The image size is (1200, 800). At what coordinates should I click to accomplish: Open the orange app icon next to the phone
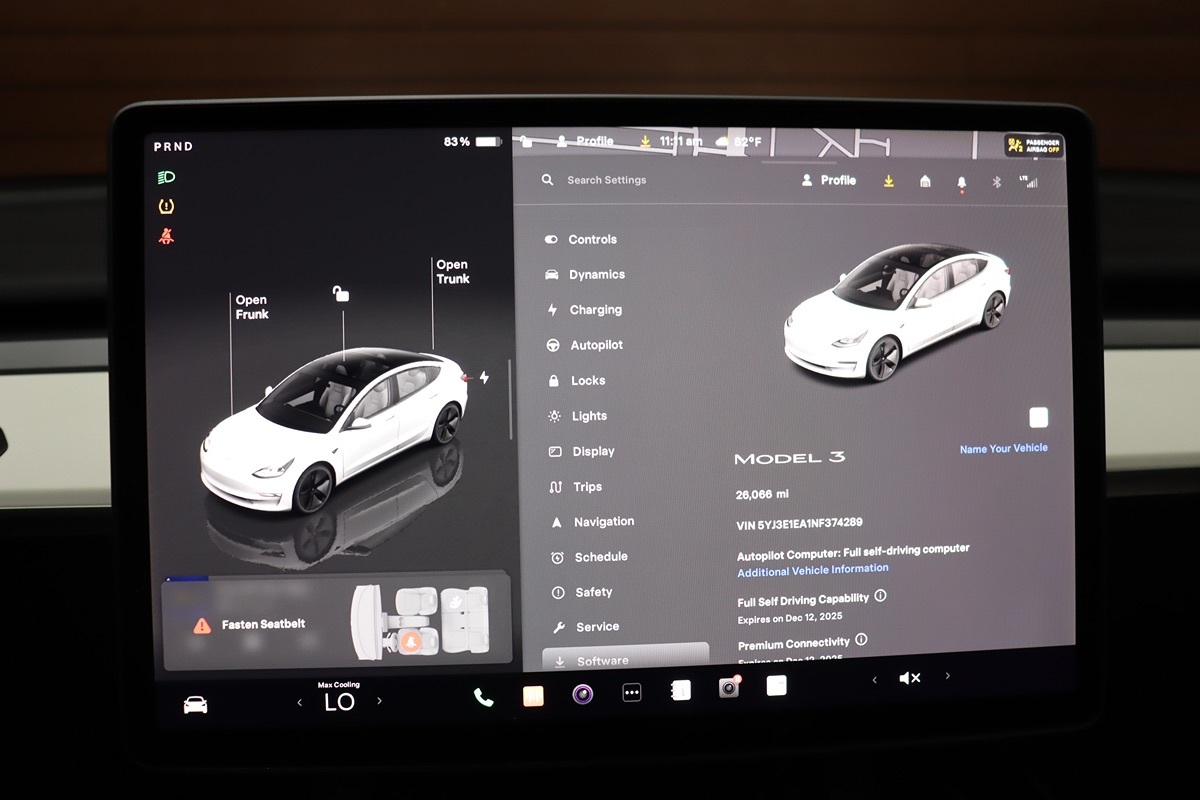pos(533,696)
